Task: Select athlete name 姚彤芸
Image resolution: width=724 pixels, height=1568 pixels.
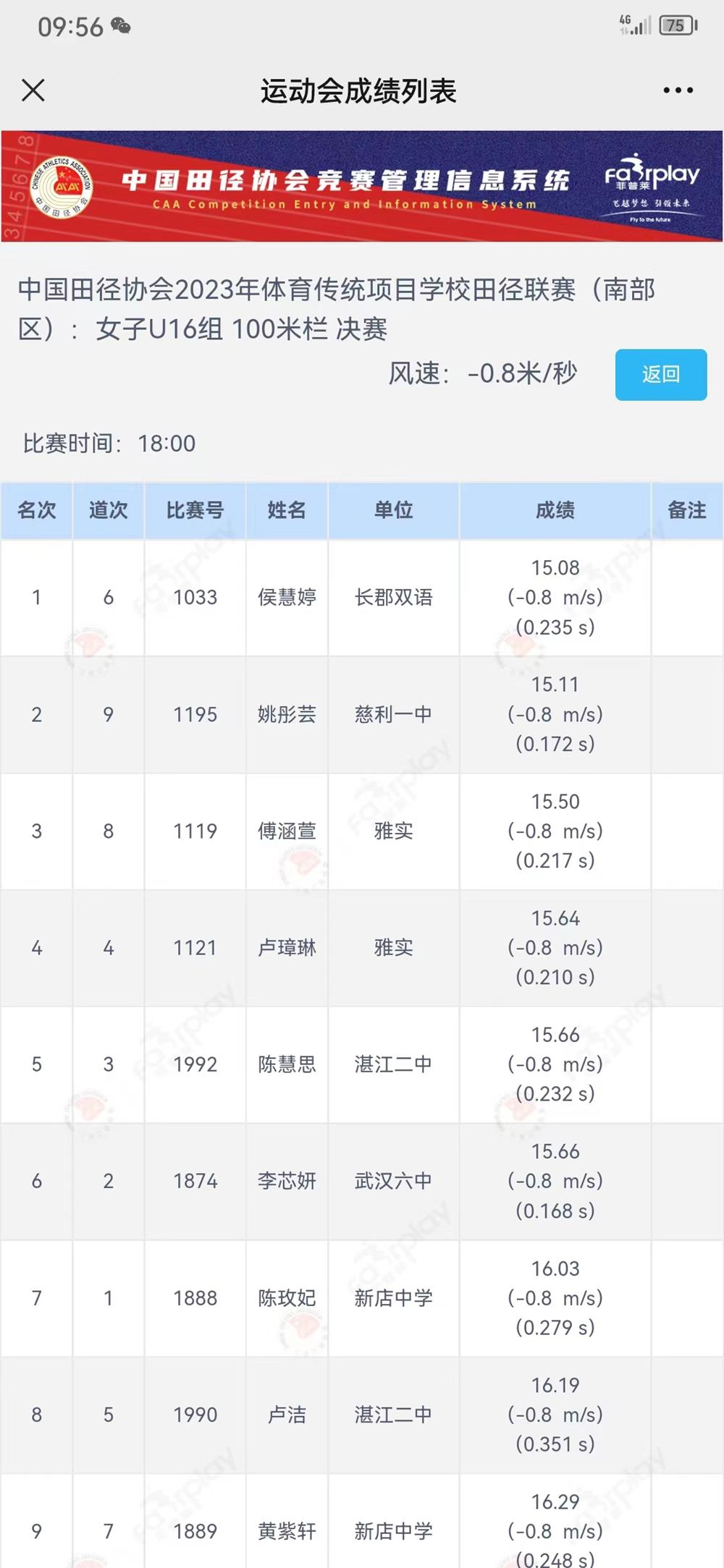Action: [x=287, y=715]
